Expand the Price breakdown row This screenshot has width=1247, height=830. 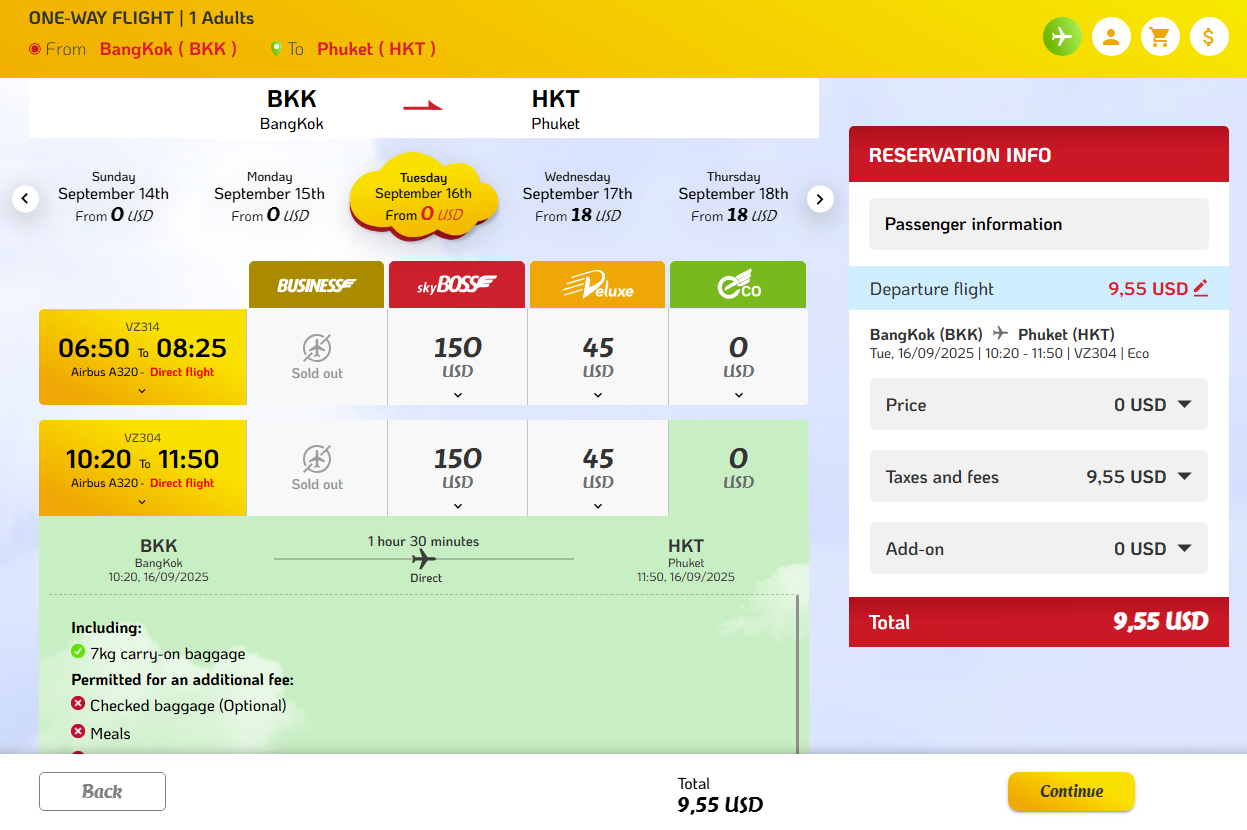click(x=1039, y=404)
